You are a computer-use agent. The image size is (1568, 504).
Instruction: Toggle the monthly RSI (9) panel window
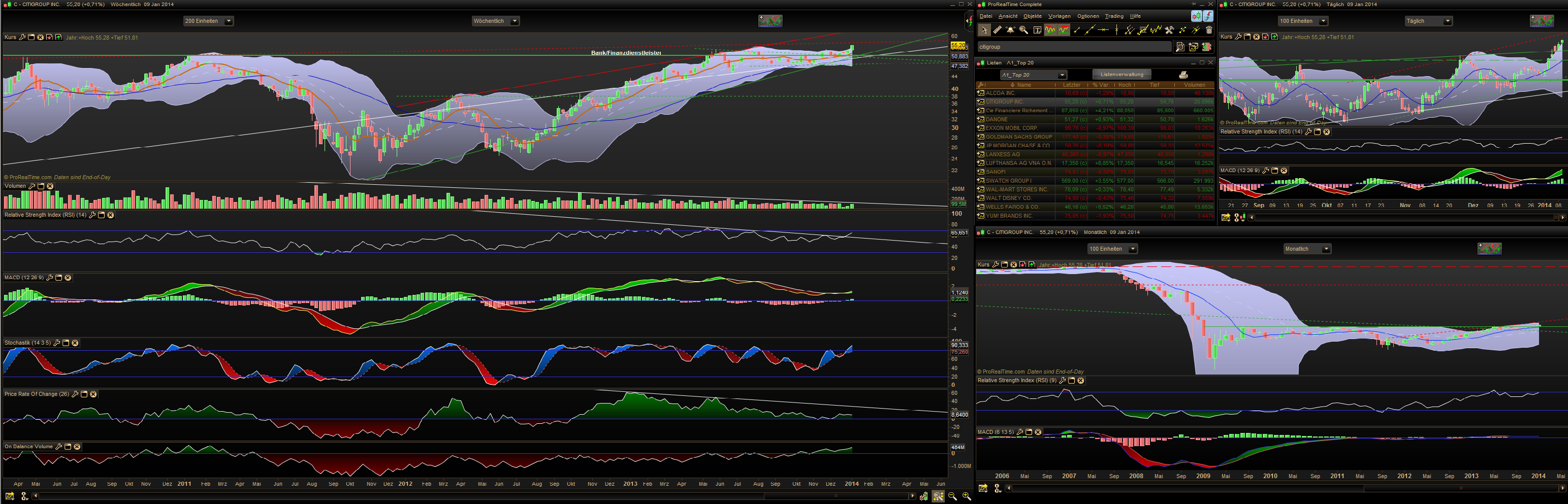click(x=1072, y=381)
